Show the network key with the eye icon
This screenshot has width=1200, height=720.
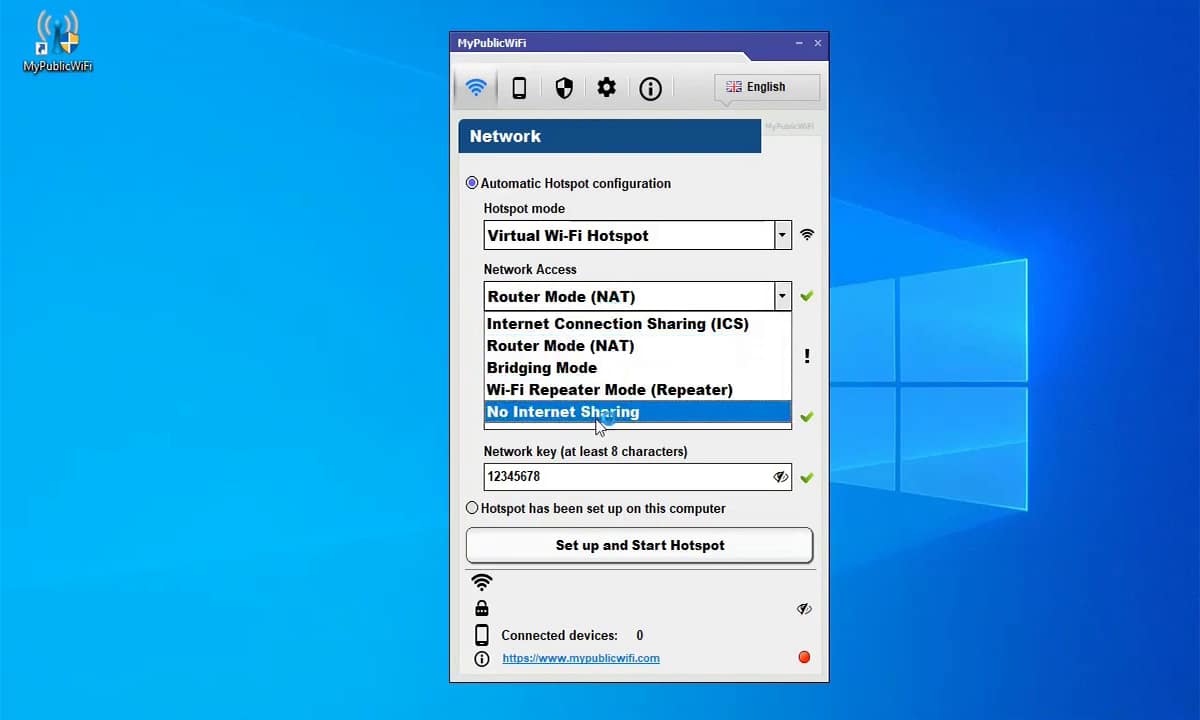[x=780, y=477]
